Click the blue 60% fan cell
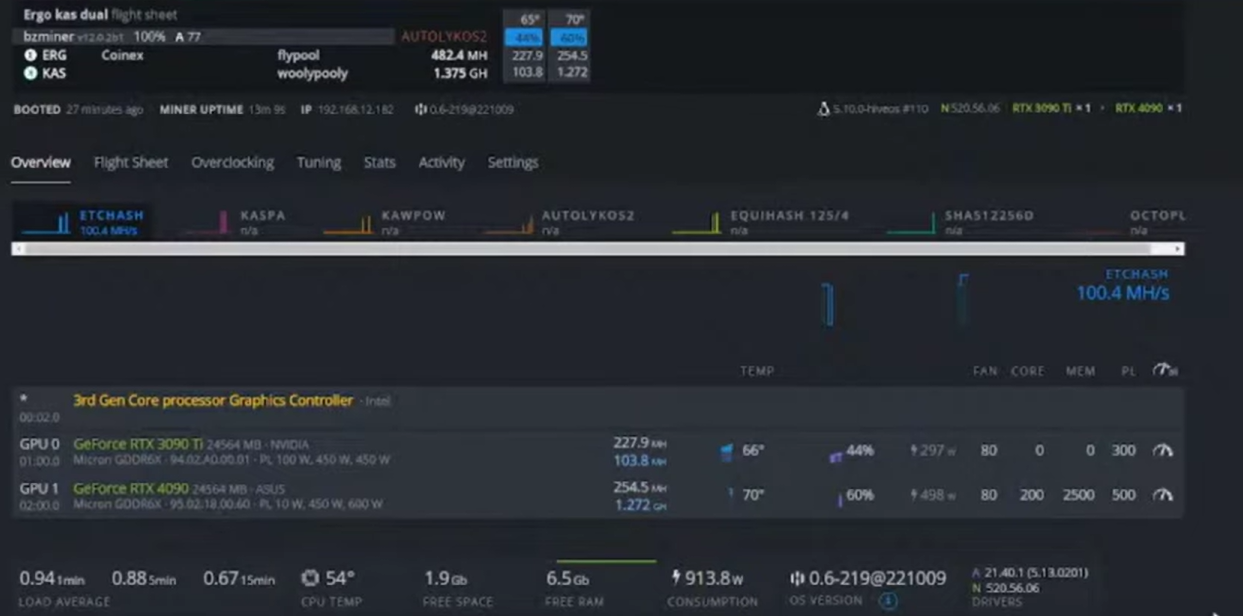 click(569, 38)
